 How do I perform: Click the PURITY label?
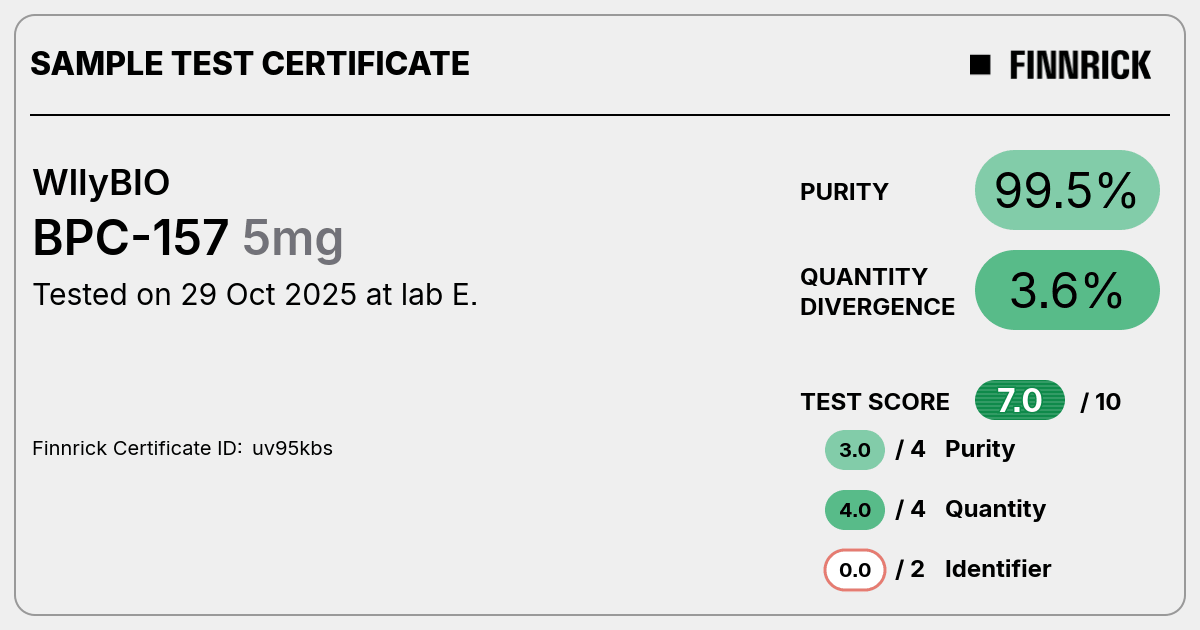[844, 192]
